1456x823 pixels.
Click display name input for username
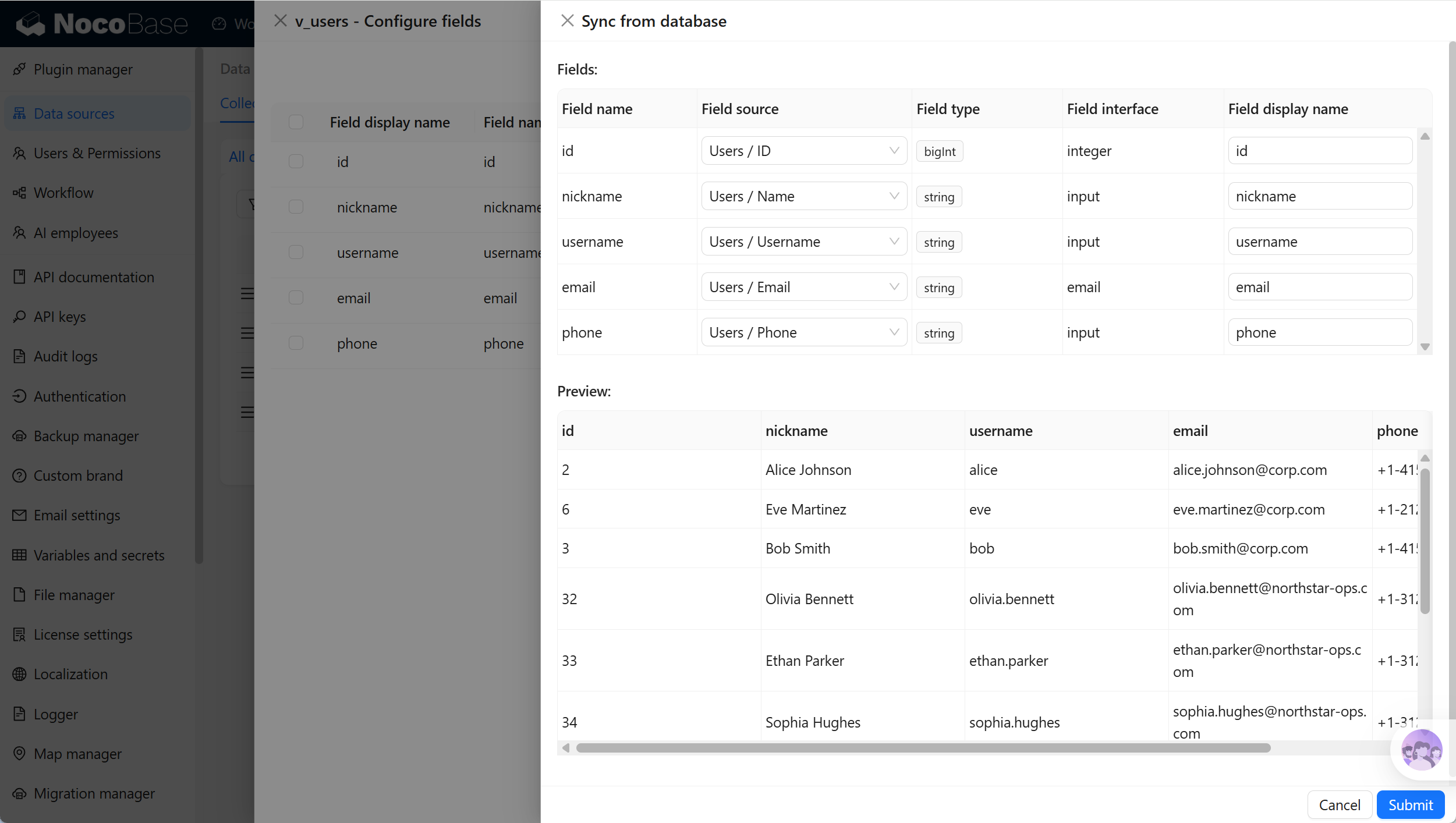(1320, 242)
